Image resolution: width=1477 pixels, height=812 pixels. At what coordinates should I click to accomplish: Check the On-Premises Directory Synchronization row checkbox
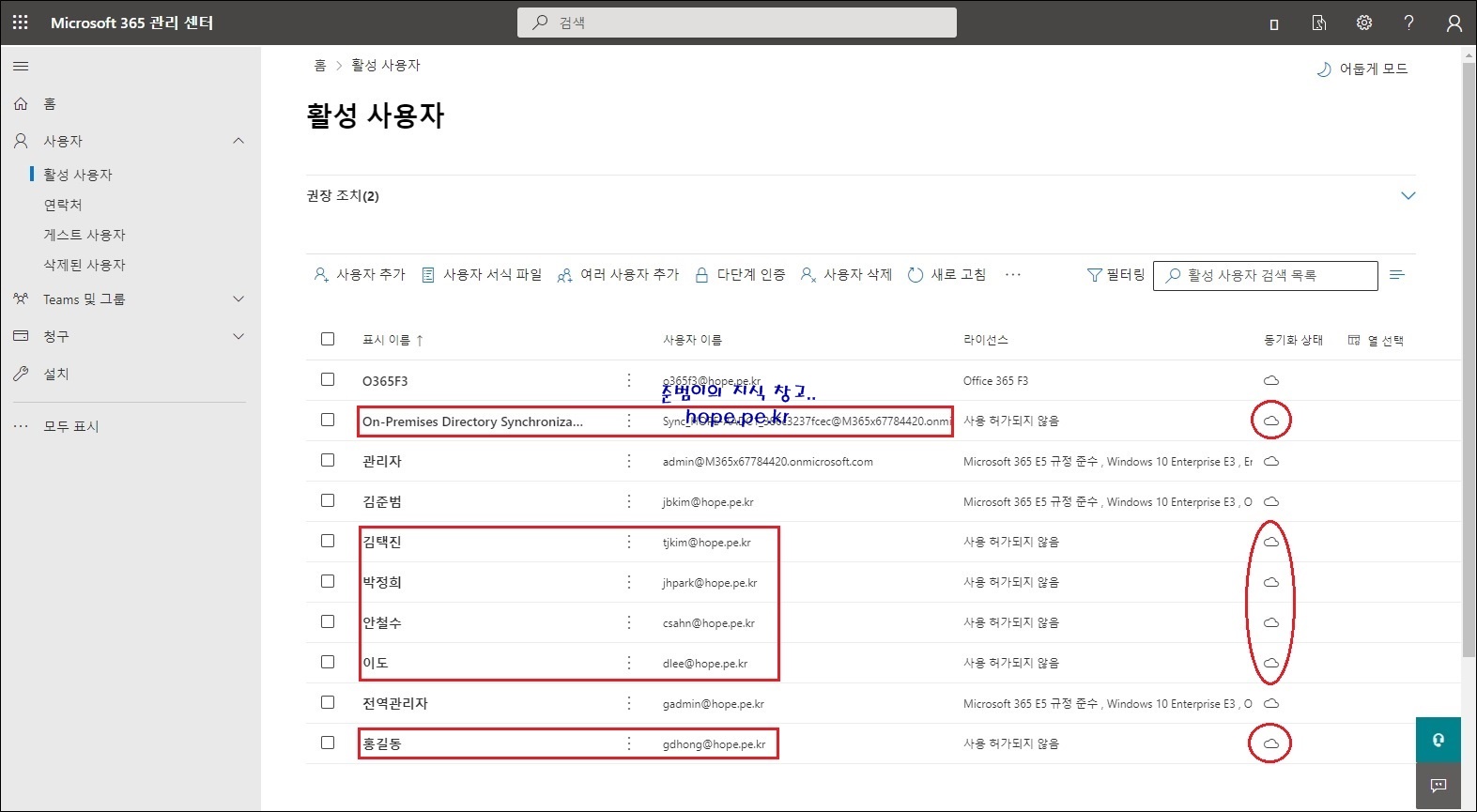328,420
